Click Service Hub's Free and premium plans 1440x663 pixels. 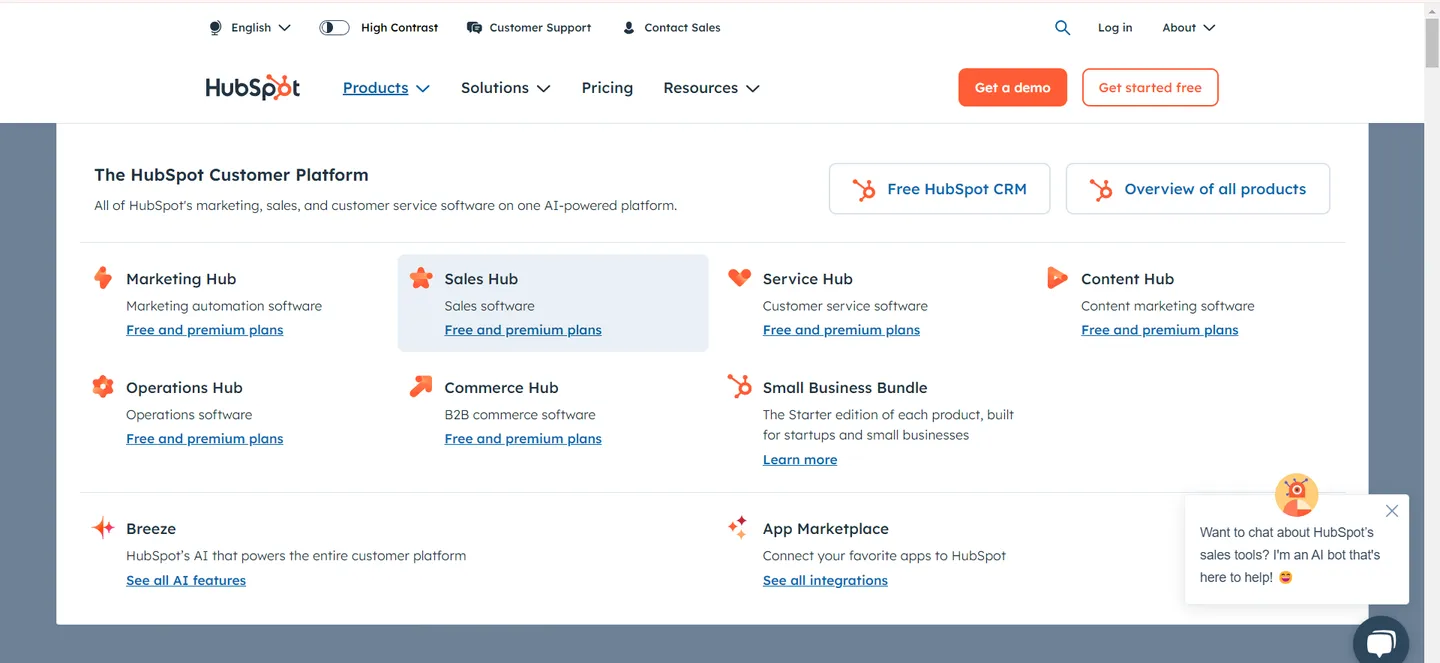841,330
